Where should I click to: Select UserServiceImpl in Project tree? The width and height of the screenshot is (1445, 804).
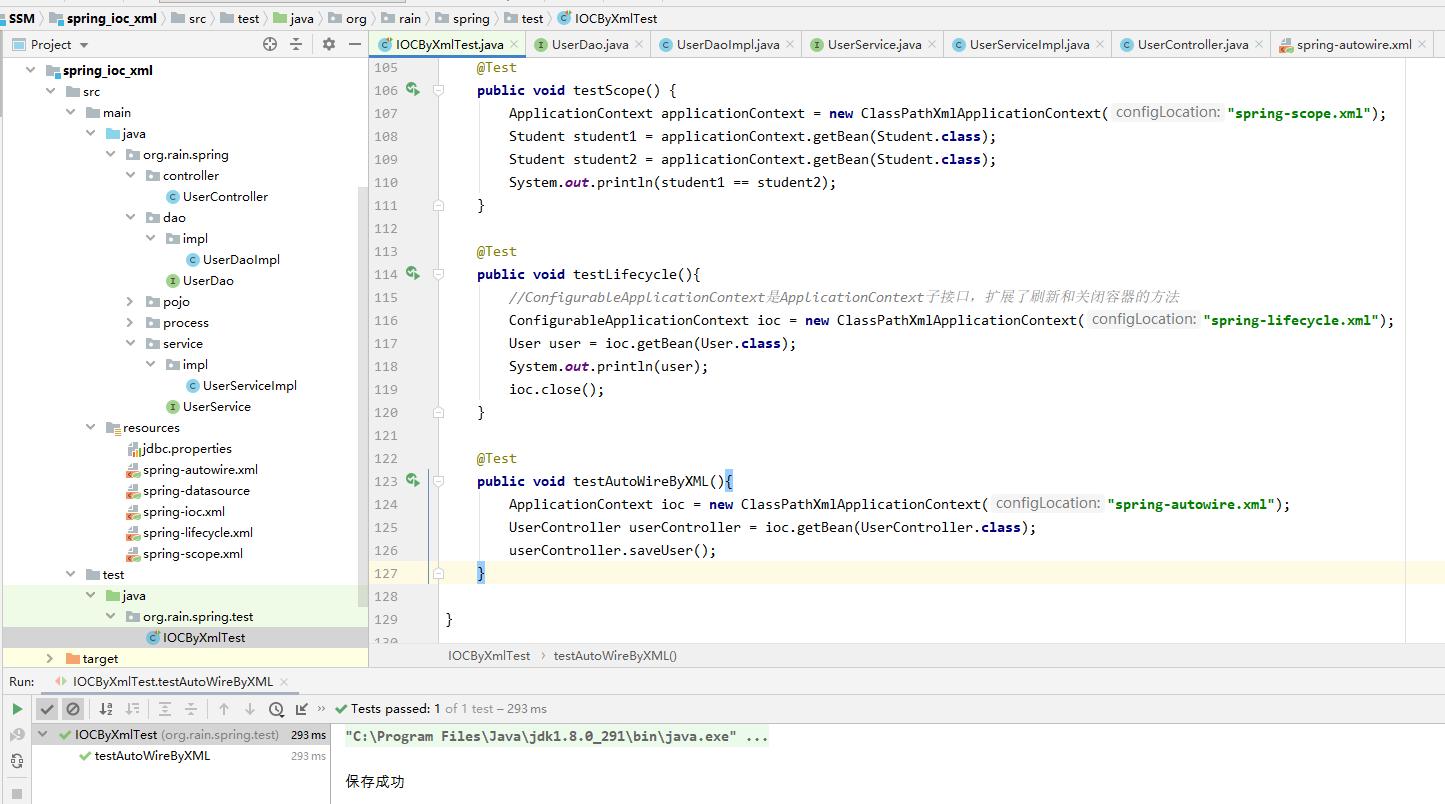241,386
